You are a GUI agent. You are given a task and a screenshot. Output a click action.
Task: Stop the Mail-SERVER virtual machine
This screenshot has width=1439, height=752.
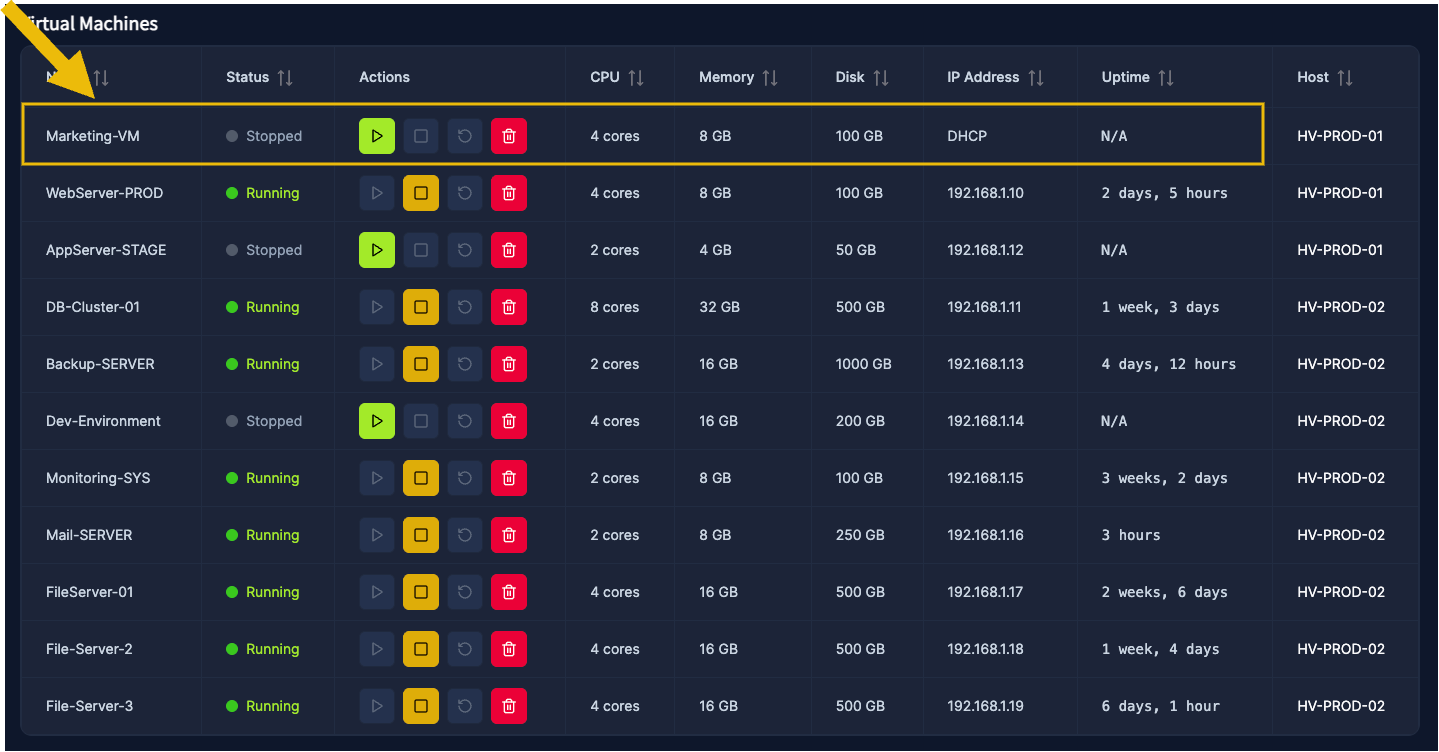(420, 534)
